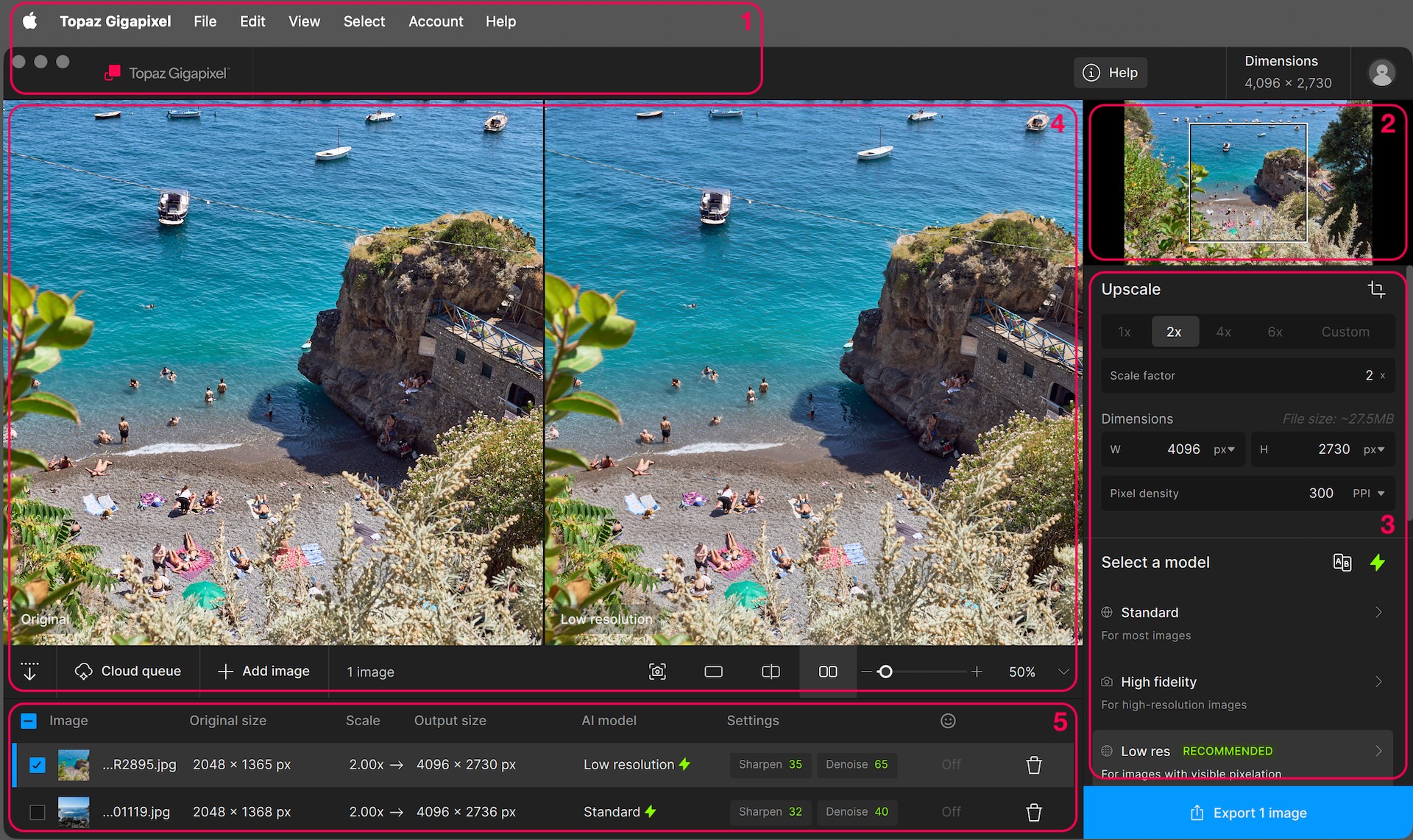This screenshot has width=1413, height=840.
Task: Click the capture preview icon in toolbar
Action: click(x=657, y=672)
